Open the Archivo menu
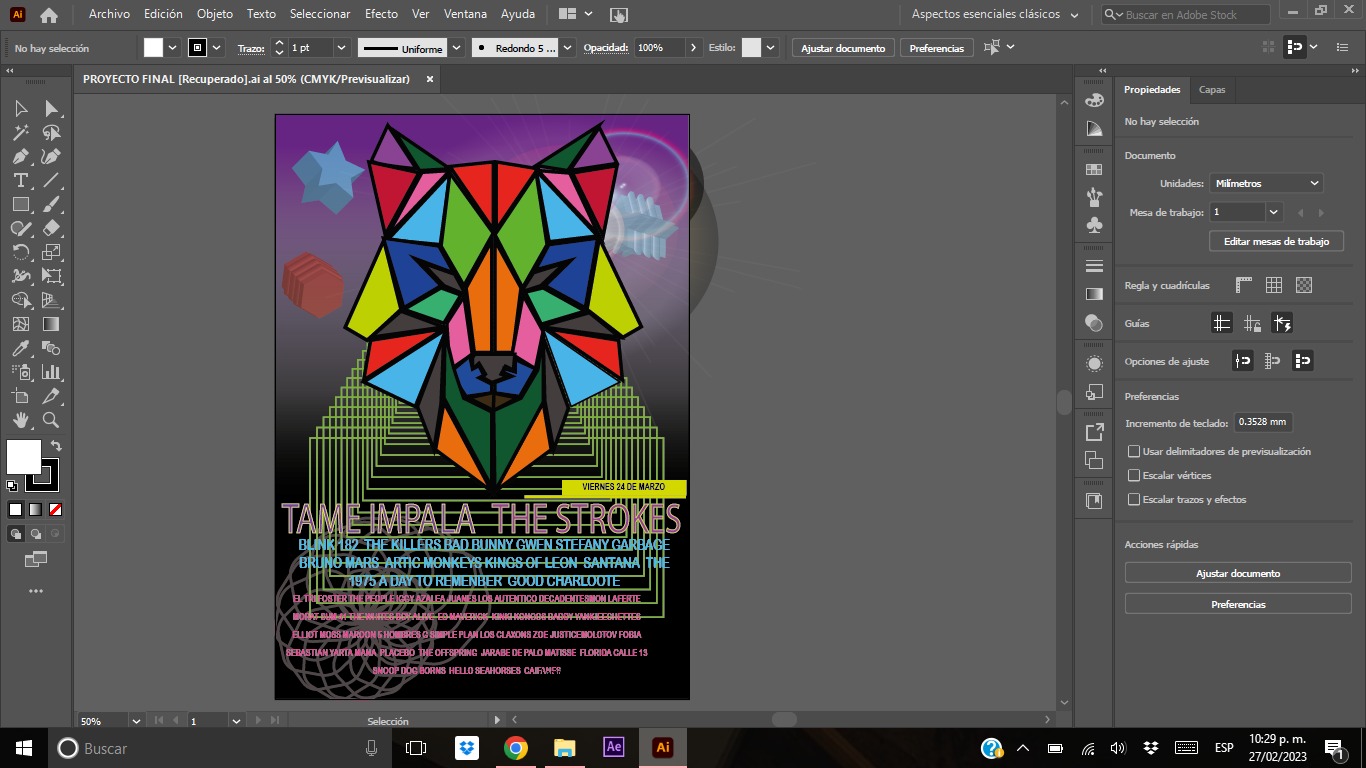The image size is (1366, 768). (109, 14)
